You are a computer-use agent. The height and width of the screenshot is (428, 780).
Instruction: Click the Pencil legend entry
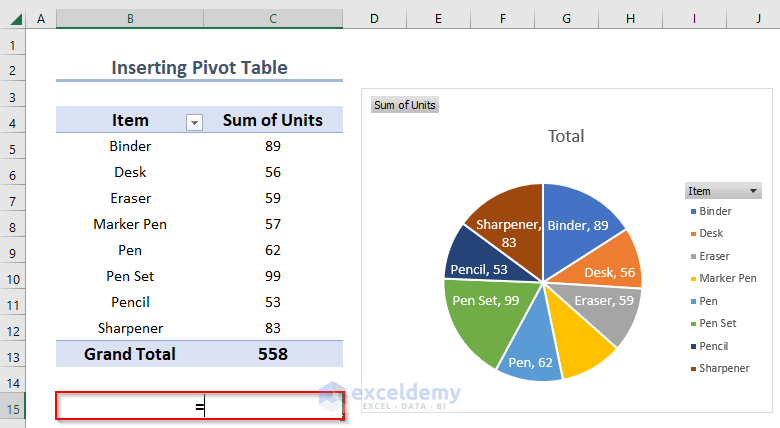pyautogui.click(x=715, y=346)
